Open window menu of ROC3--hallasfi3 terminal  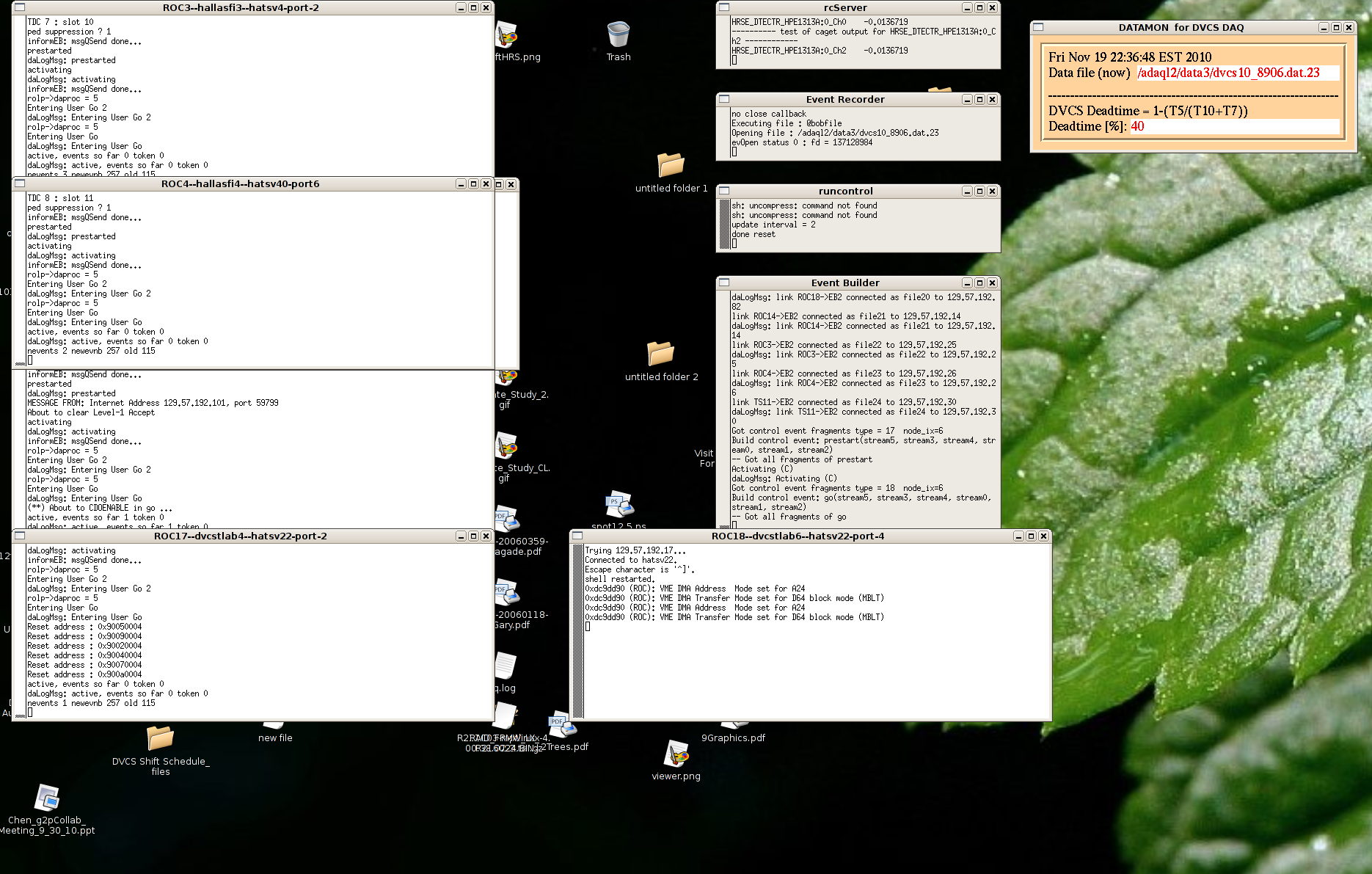[20, 7]
